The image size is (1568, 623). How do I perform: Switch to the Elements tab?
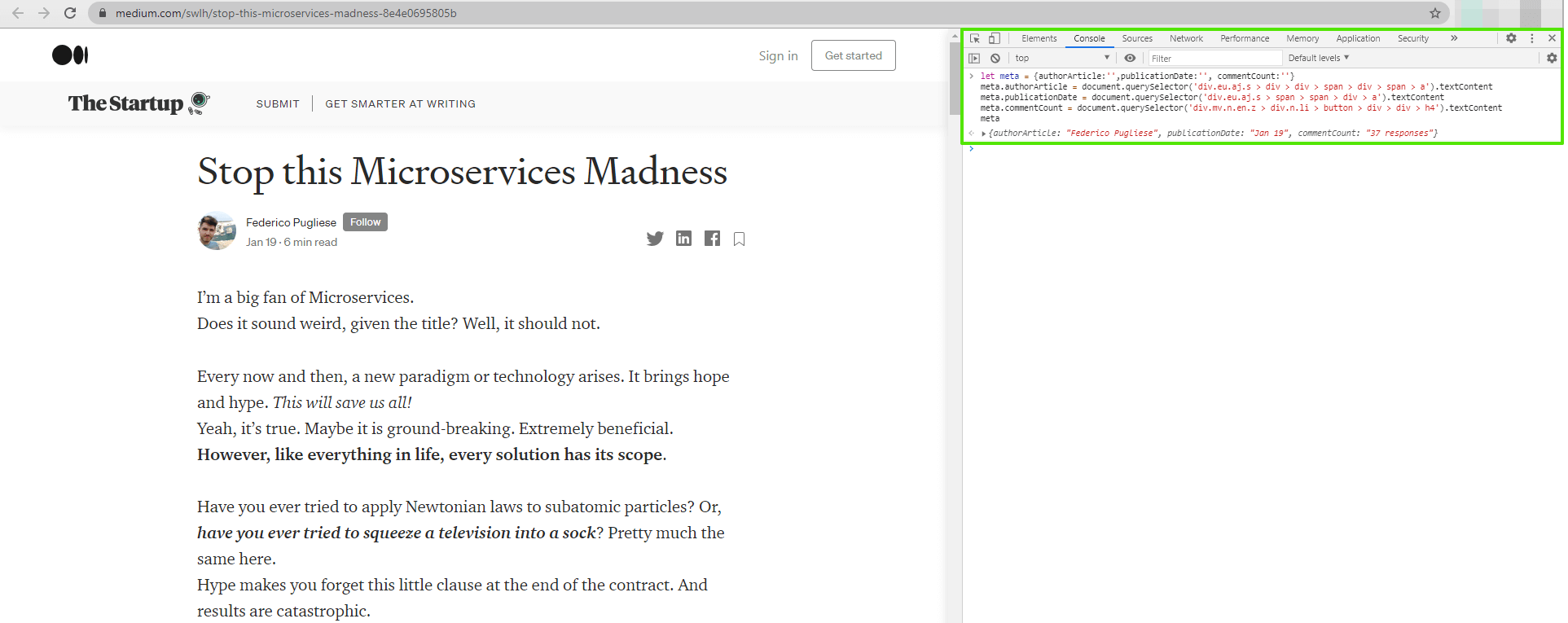click(x=1039, y=38)
